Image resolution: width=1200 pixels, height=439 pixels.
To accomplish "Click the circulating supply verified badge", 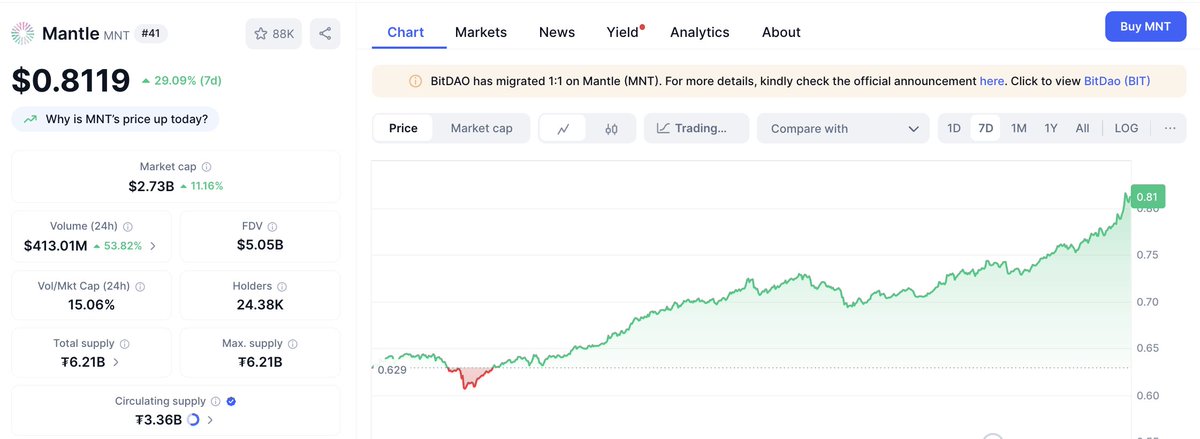I will pos(232,401).
